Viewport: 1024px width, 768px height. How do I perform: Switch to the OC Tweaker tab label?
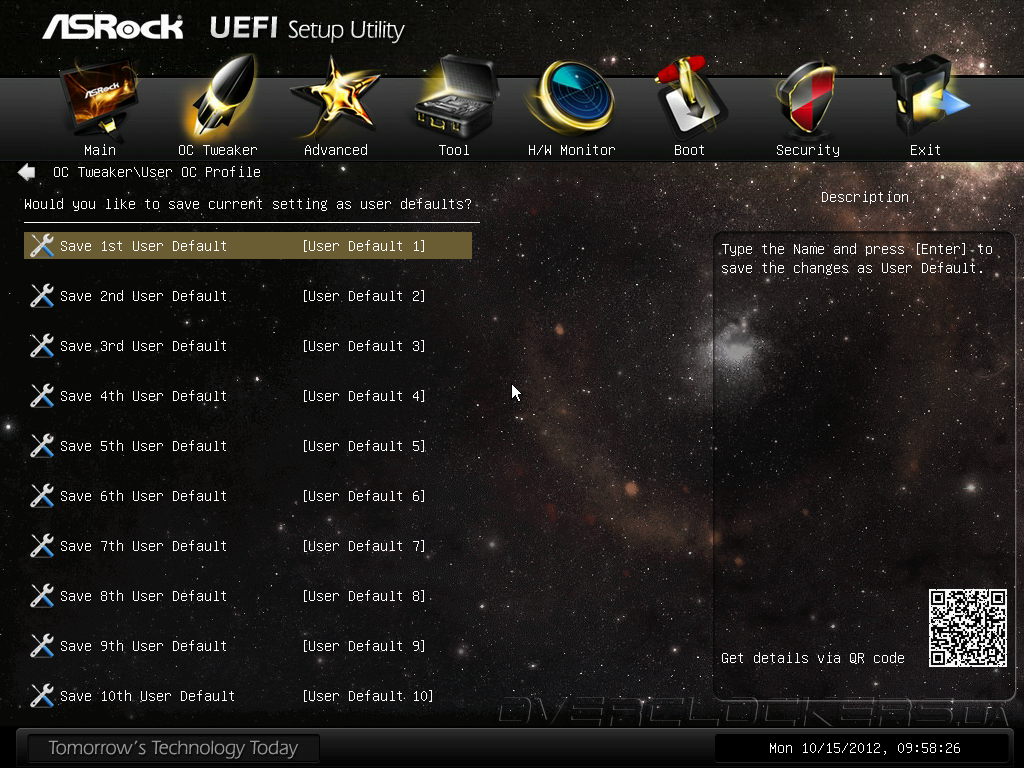218,150
